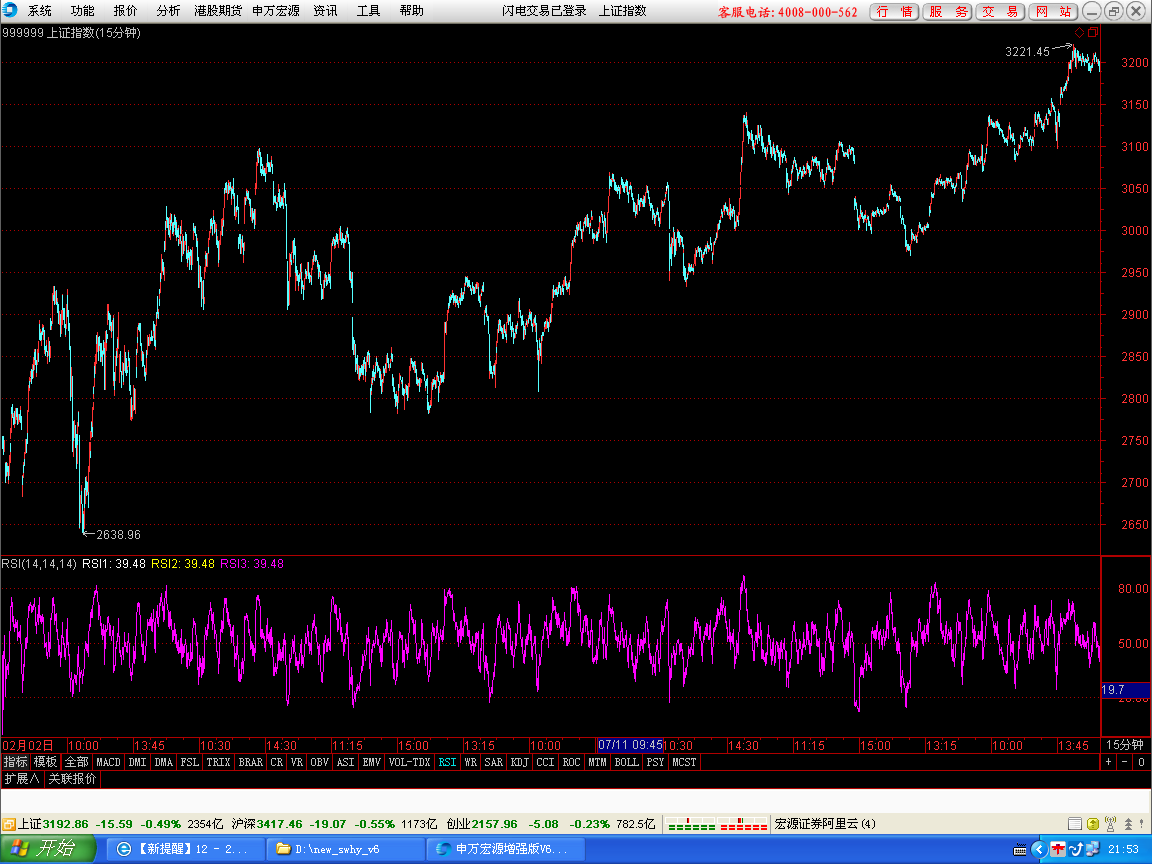The height and width of the screenshot is (864, 1152).
Task: Open the list window icon in status bar
Action: pyautogui.click(x=1074, y=824)
